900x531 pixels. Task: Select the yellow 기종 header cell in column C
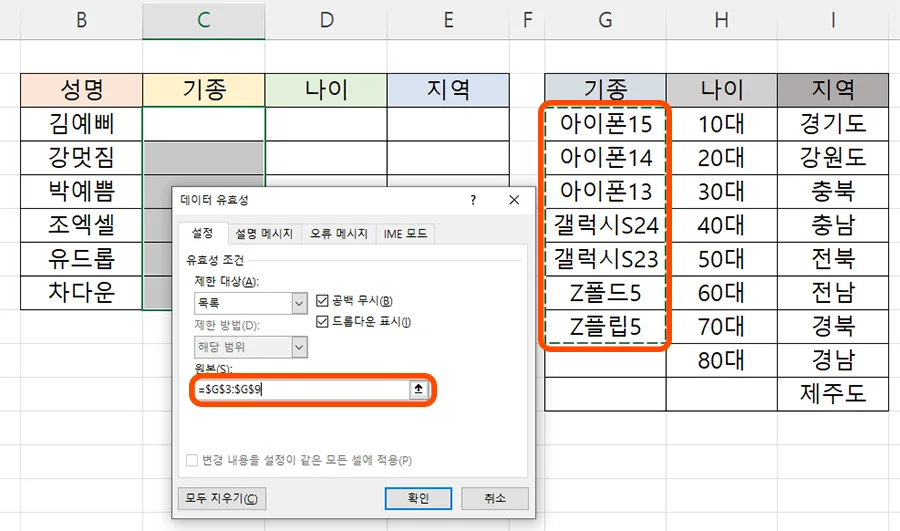(204, 90)
